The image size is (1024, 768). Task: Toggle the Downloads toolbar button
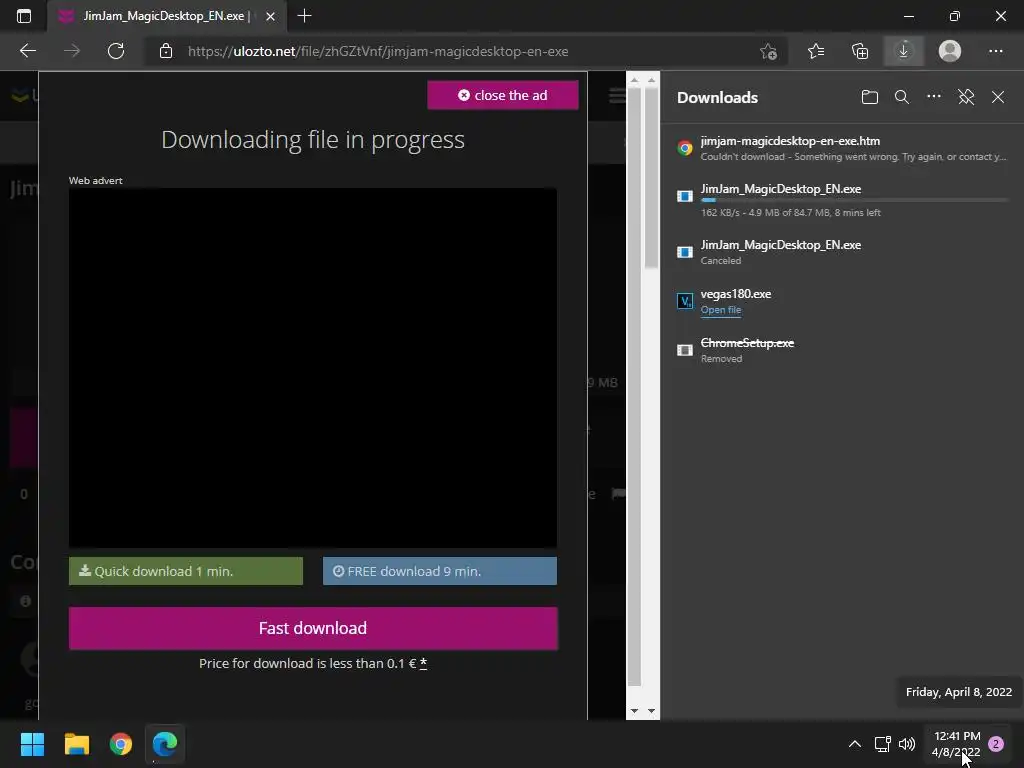tap(904, 51)
